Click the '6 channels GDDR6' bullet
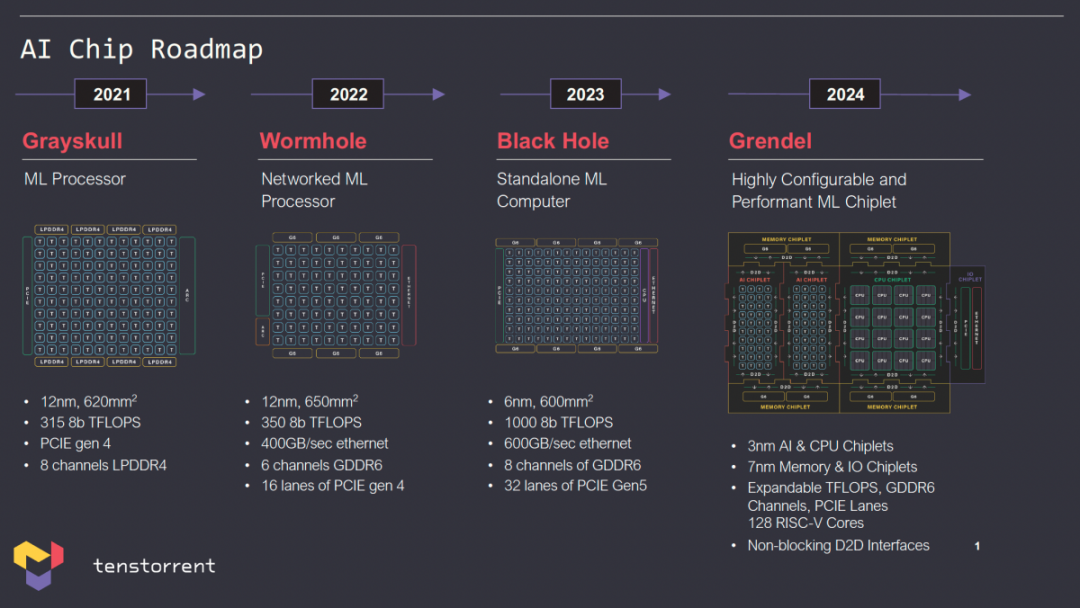The height and width of the screenshot is (608, 1080). (322, 465)
